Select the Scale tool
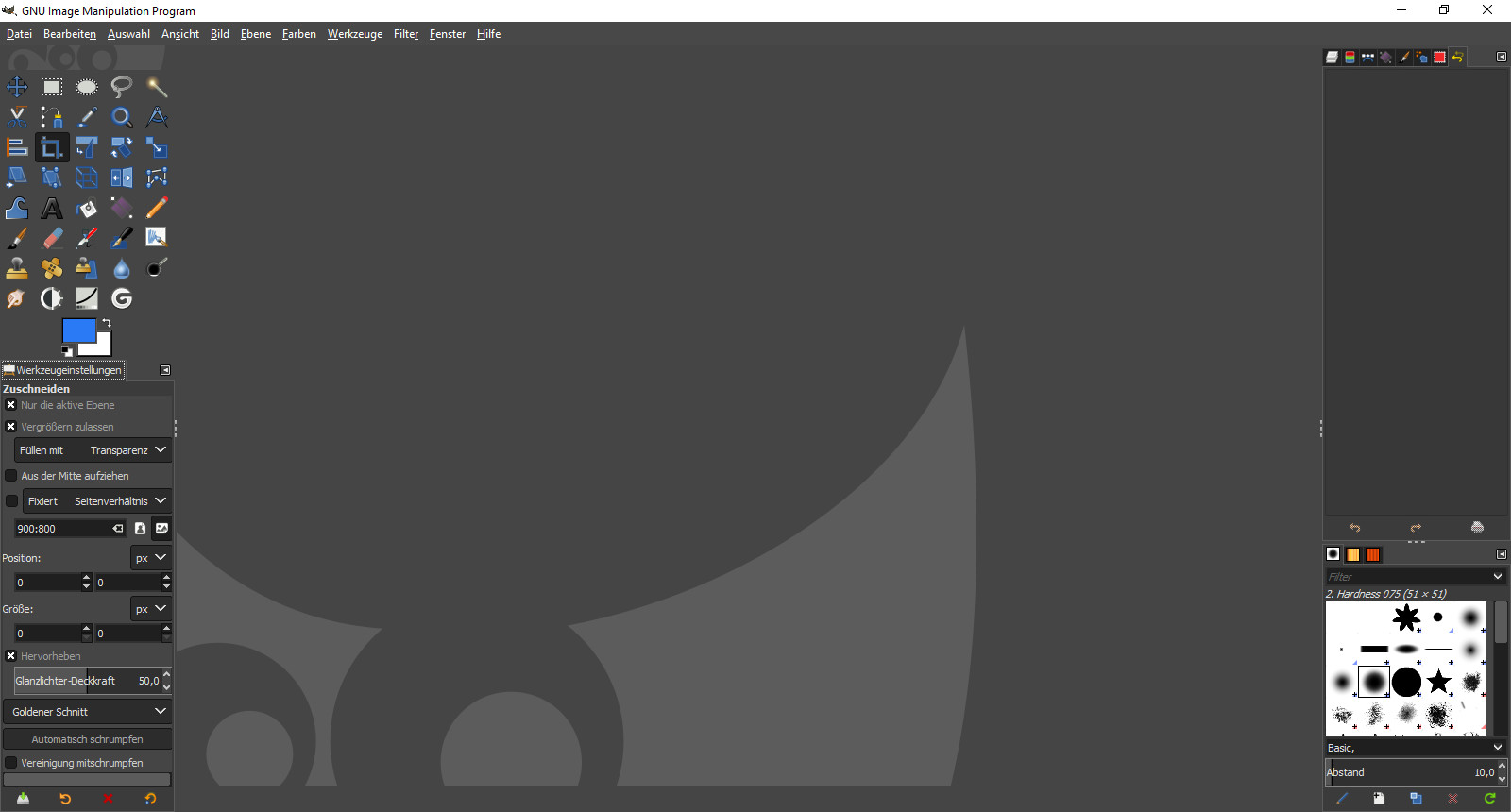Screen dimensions: 1511x812 click(x=157, y=147)
